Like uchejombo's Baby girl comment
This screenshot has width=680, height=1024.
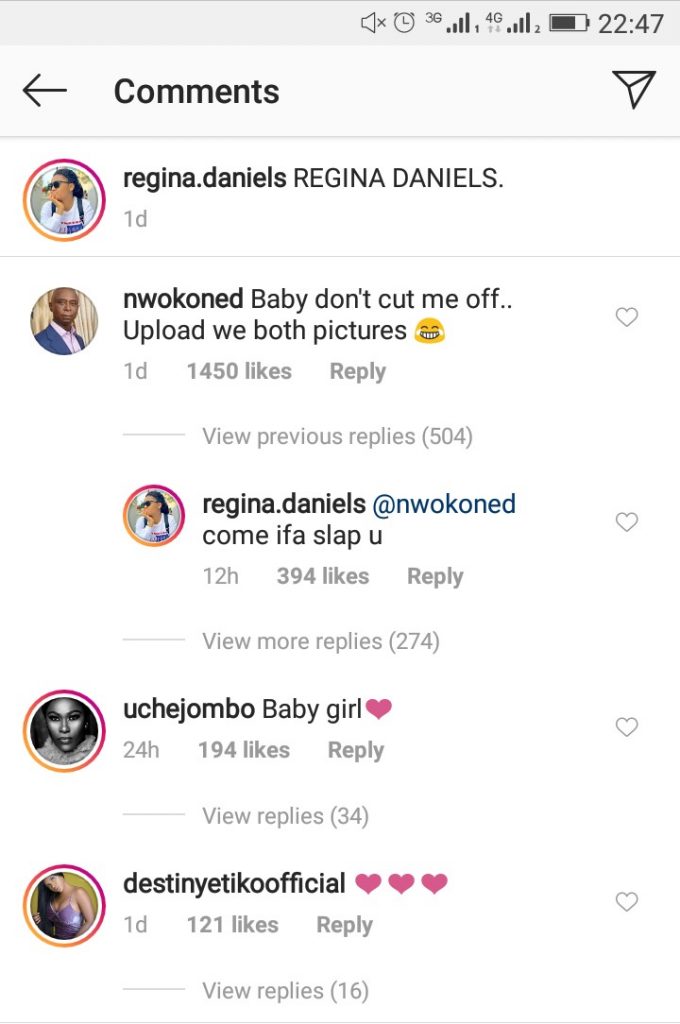[626, 727]
